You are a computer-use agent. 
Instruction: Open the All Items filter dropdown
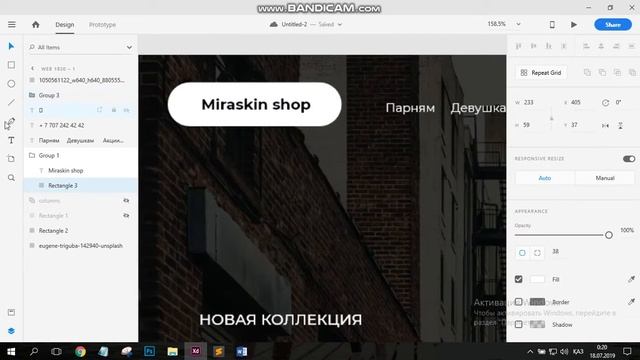coord(129,47)
